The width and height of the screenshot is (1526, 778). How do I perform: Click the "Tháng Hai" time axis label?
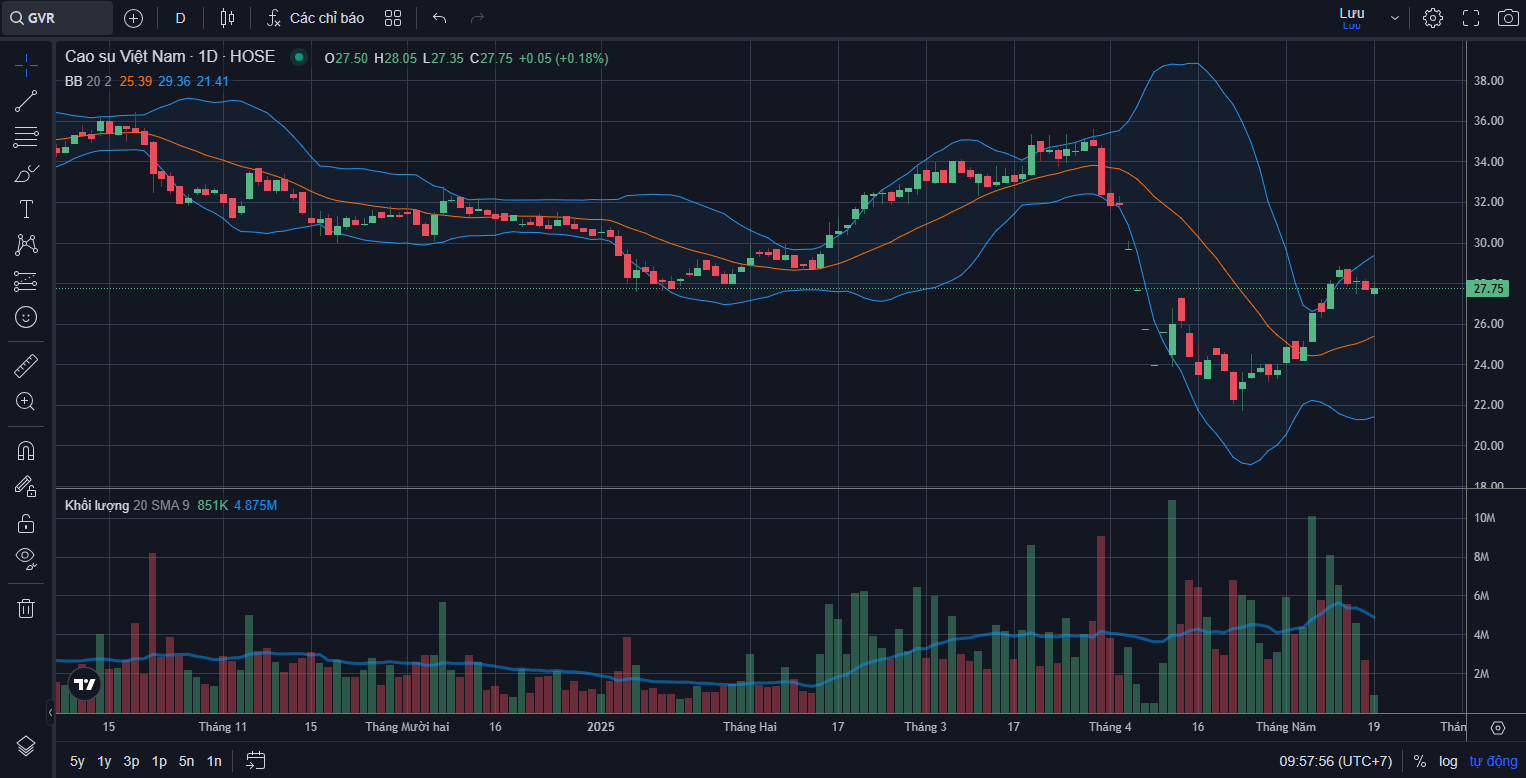coord(750,727)
